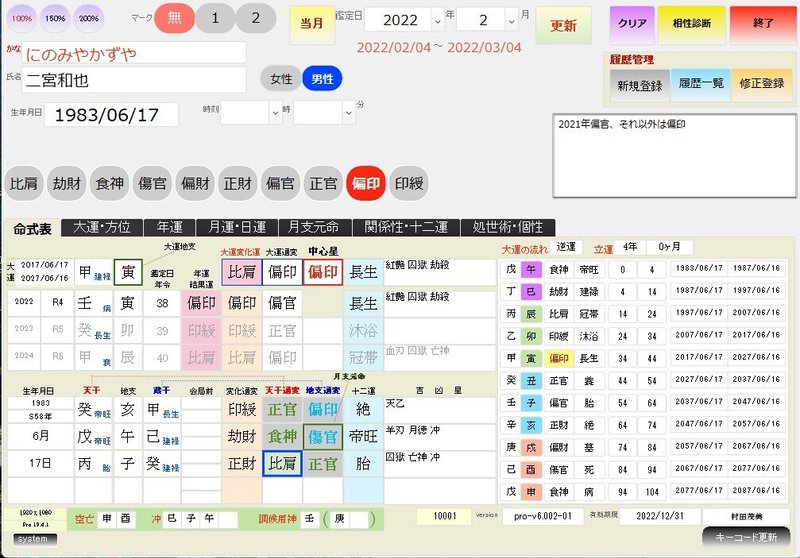The height and width of the screenshot is (558, 800).
Task: Click the green-bordered 寅 cell in 大運 row
Action: pyautogui.click(x=128, y=272)
